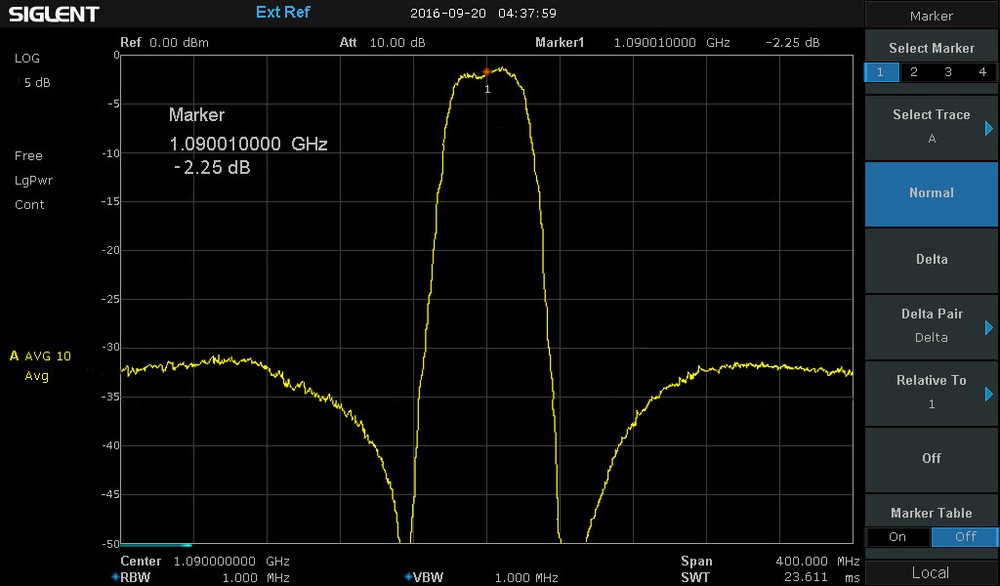Click marker 1 on the trace peak
This screenshot has width=1000, height=586.
pyautogui.click(x=486, y=72)
